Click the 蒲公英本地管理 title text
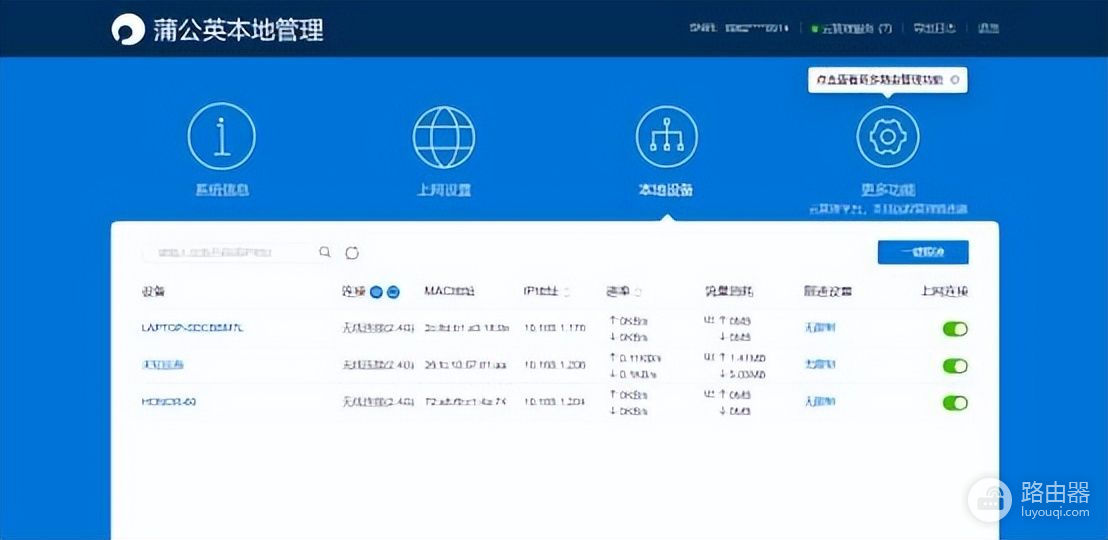The width and height of the screenshot is (1108, 540). pos(239,30)
